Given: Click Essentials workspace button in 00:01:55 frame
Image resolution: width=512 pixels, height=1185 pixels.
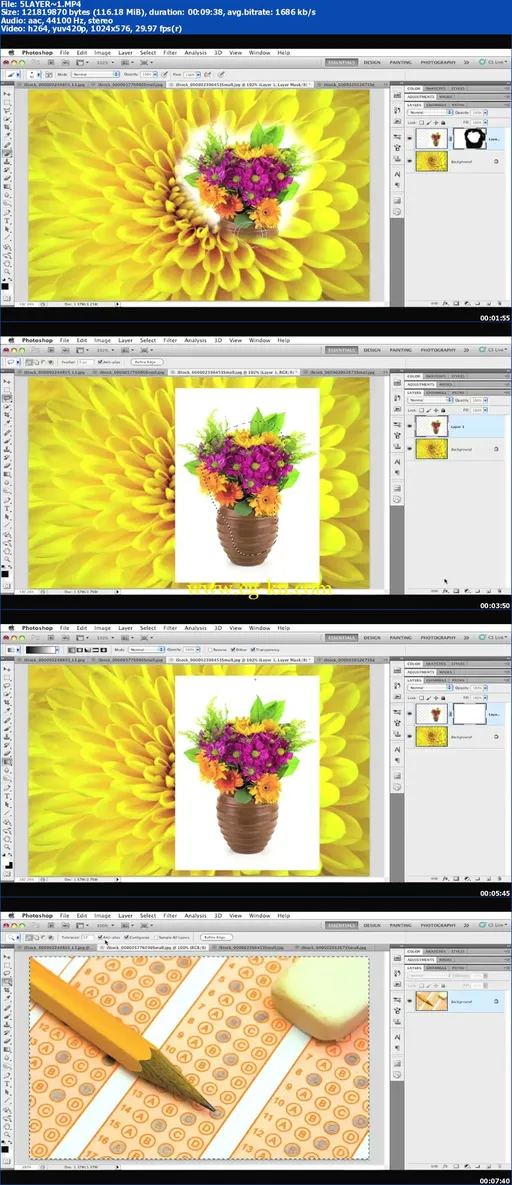Looking at the screenshot, I should pyautogui.click(x=342, y=63).
